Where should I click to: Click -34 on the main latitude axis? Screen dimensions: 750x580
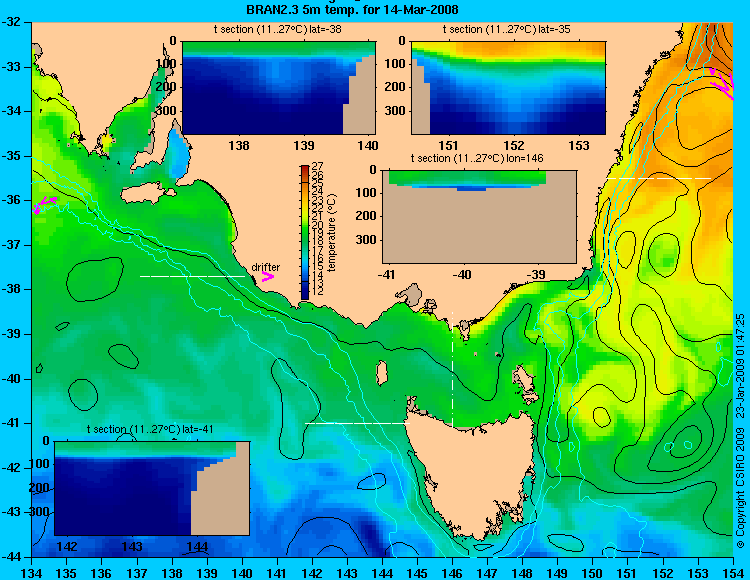(11, 111)
